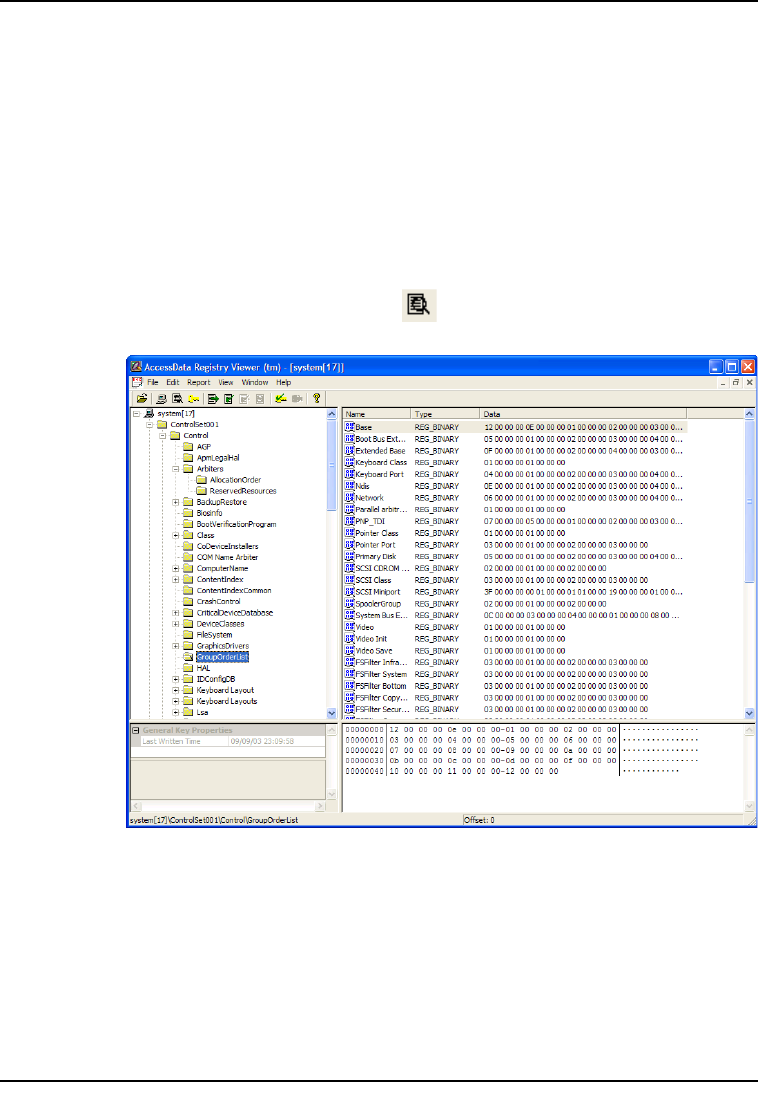Image resolution: width=758 pixels, height=1117 pixels.
Task: Expand the GraphicsDrivers node
Action: (176, 646)
